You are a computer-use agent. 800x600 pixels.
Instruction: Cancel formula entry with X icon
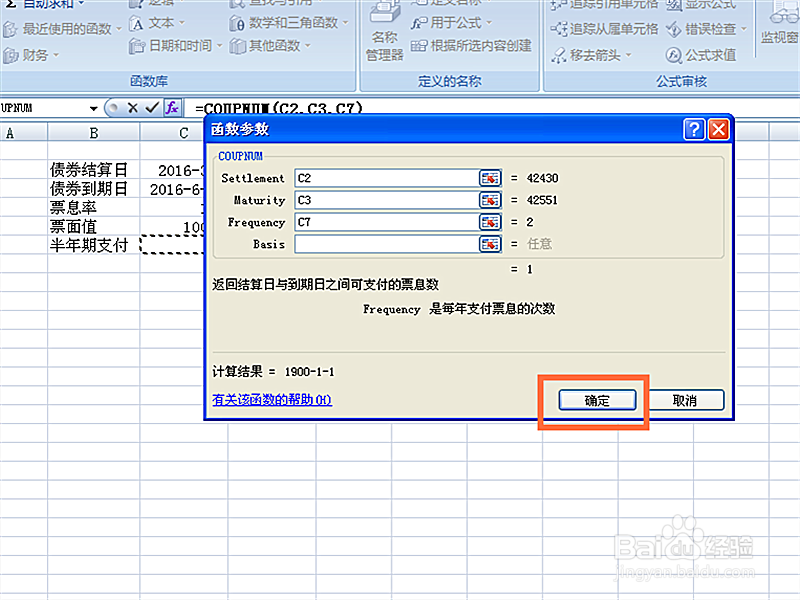pyautogui.click(x=133, y=108)
